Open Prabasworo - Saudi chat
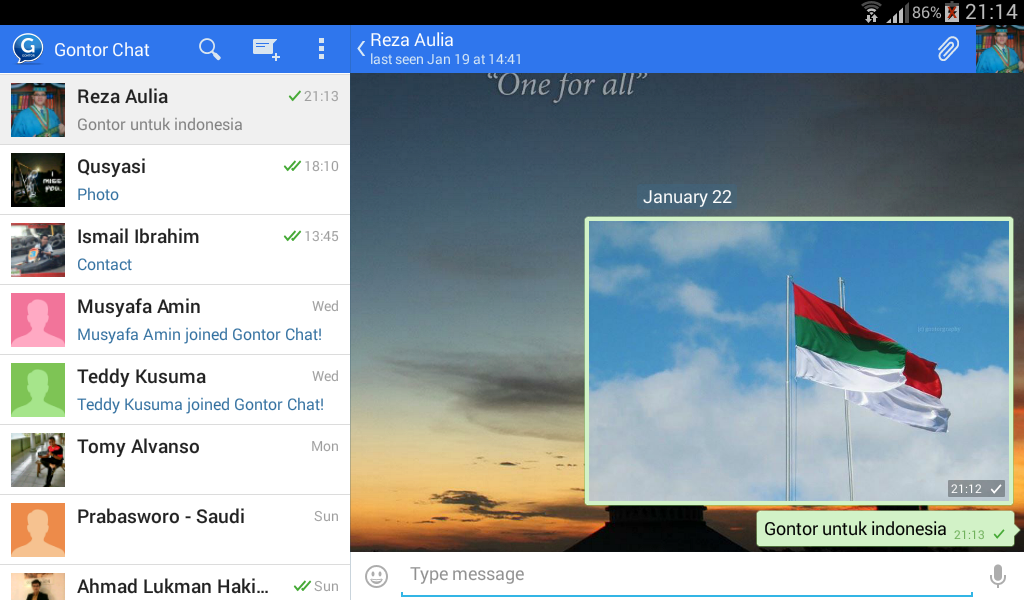Screen dimensions: 1024x600 [175, 529]
